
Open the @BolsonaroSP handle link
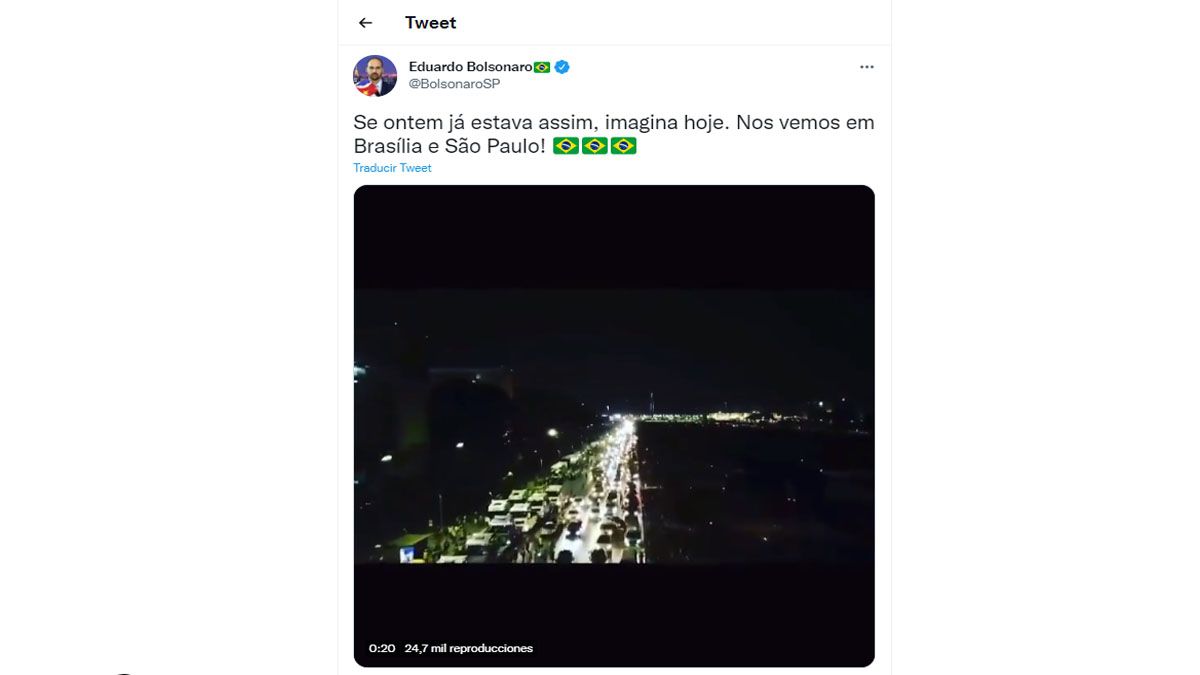pos(454,84)
